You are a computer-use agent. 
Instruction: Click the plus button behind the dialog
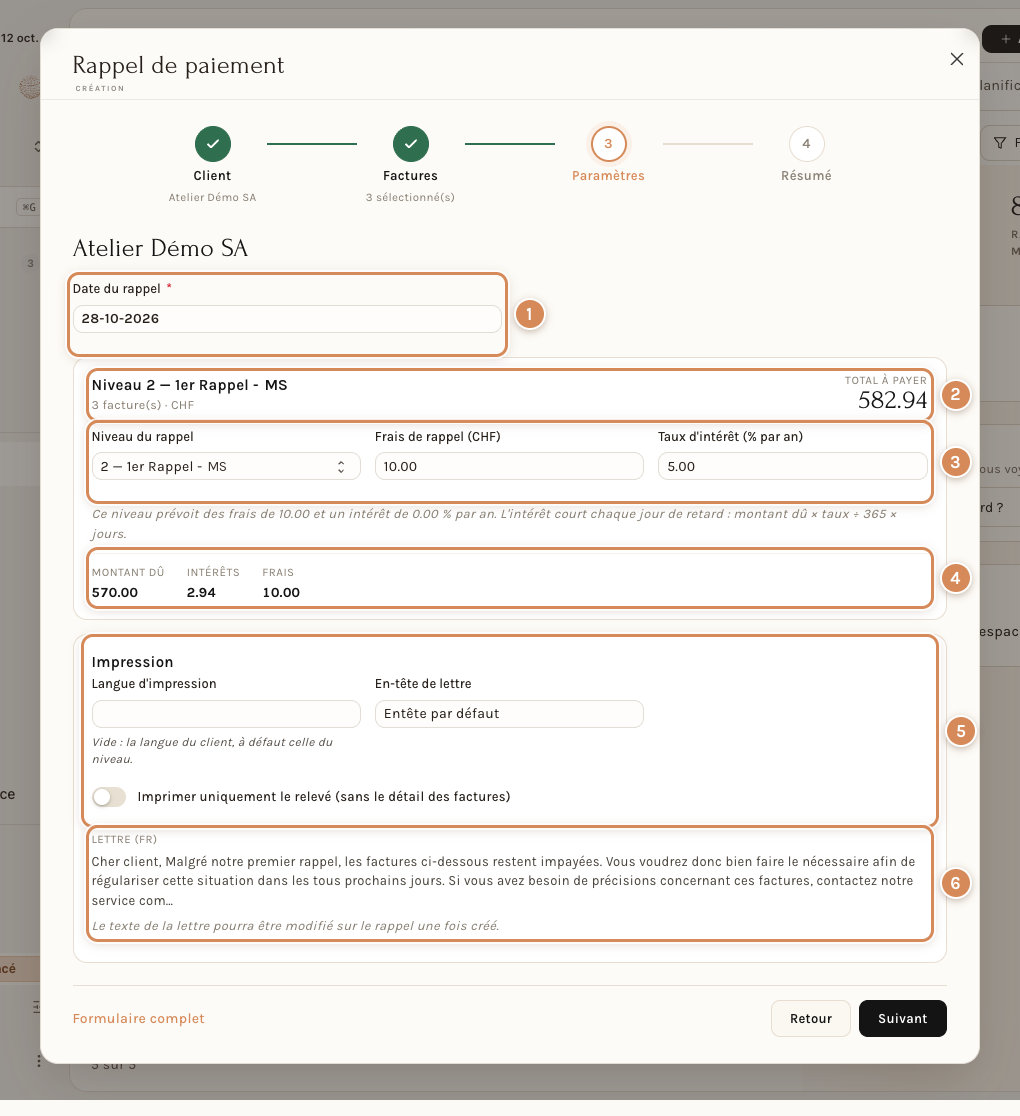tap(1005, 39)
